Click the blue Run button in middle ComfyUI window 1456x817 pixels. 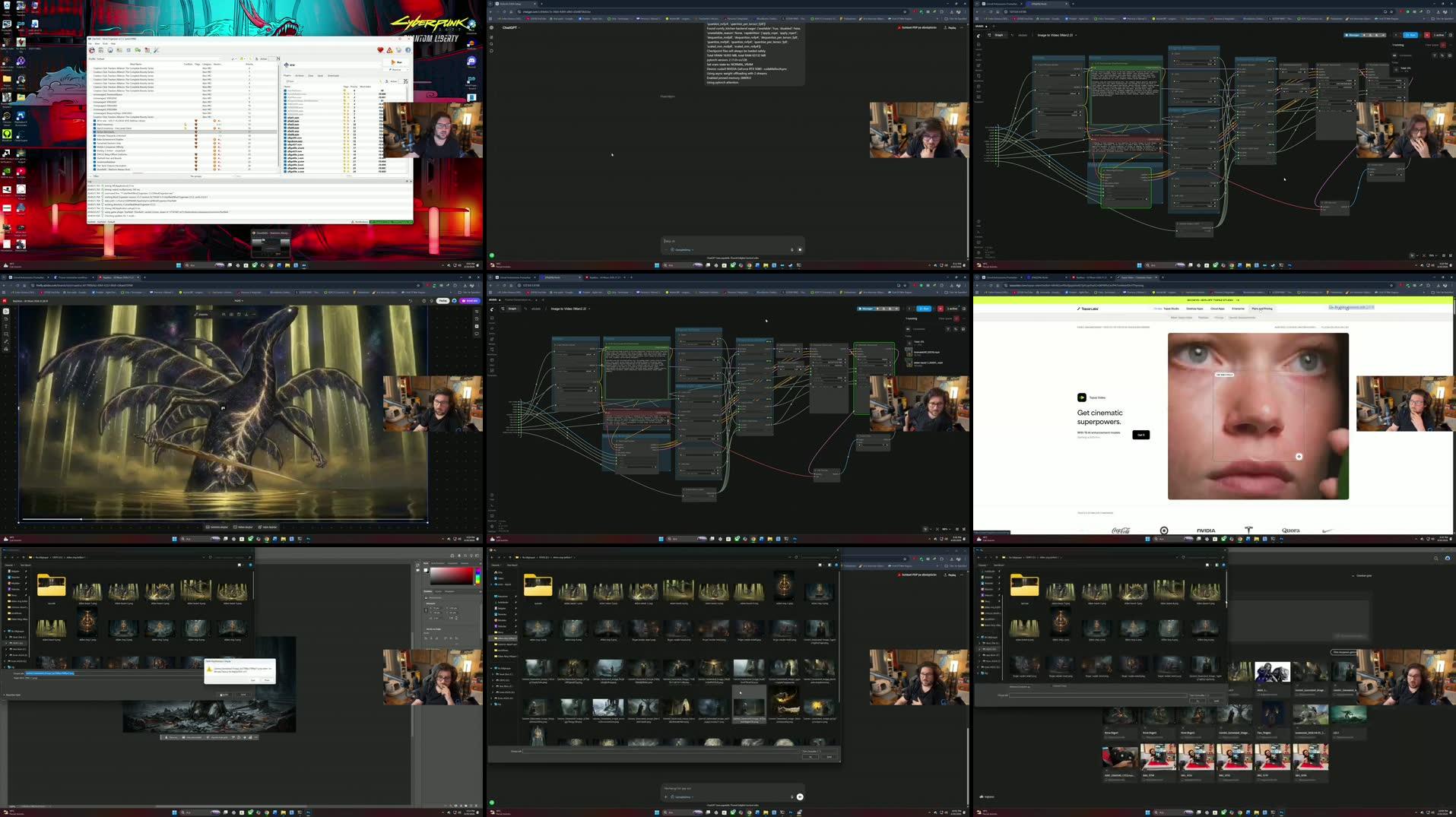tap(924, 309)
